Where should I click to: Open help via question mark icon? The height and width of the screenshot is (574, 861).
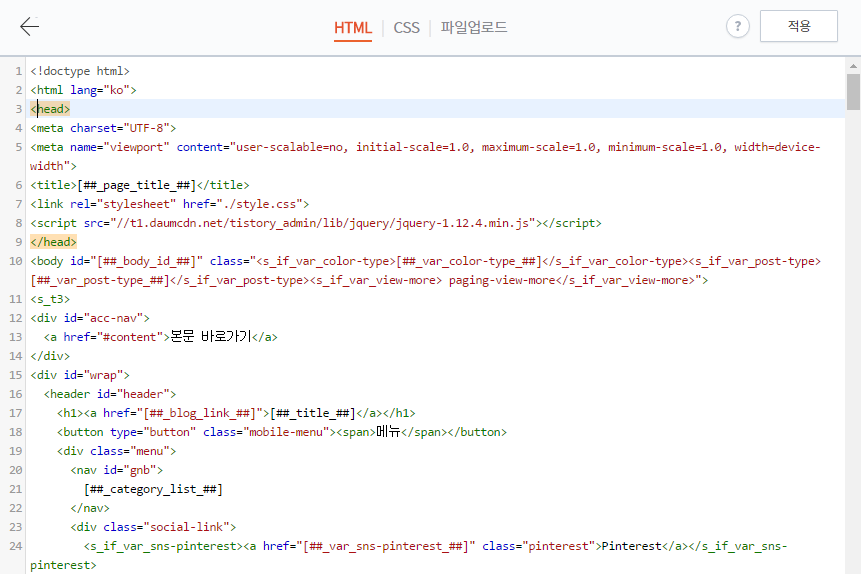[737, 26]
